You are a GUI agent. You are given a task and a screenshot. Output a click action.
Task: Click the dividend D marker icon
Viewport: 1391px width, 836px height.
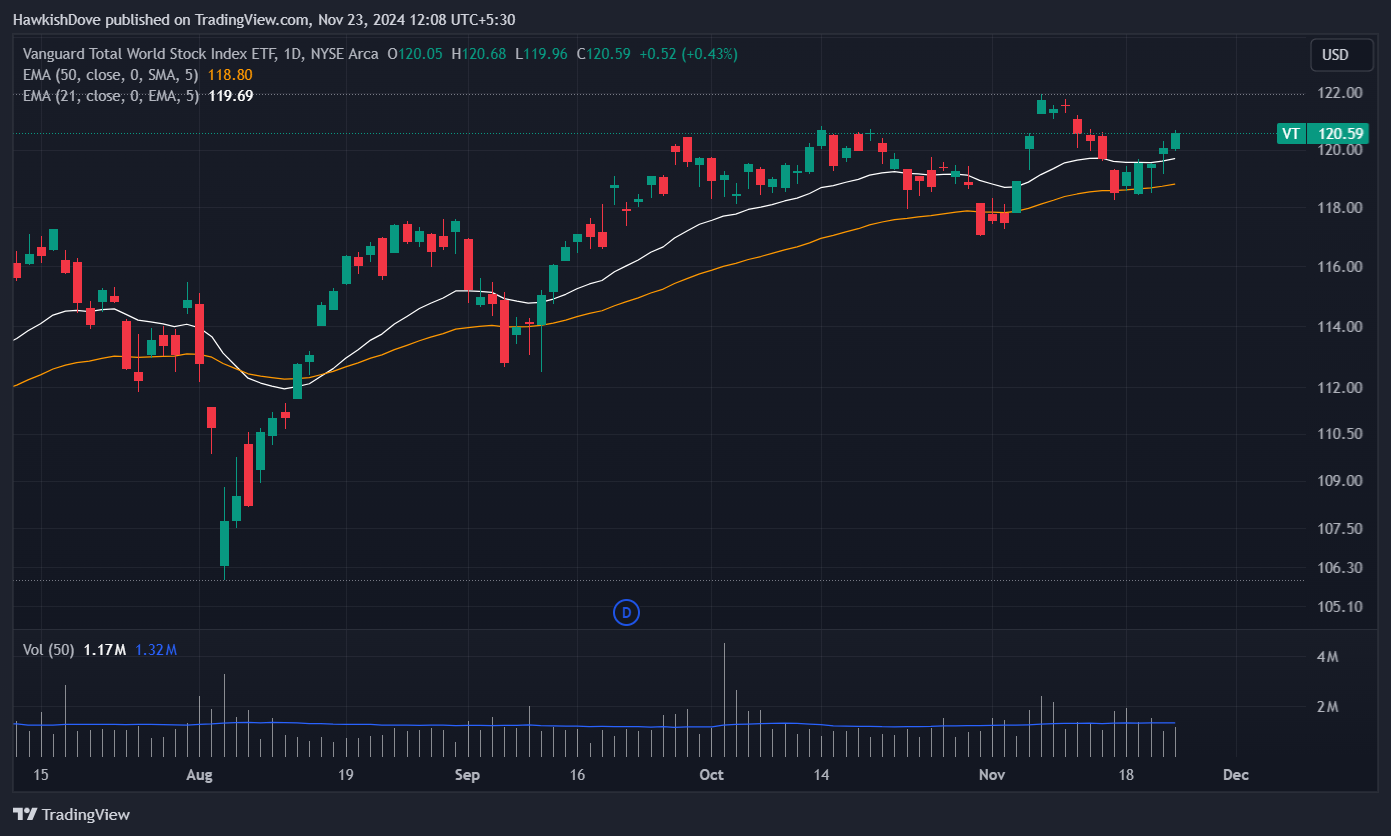point(626,612)
